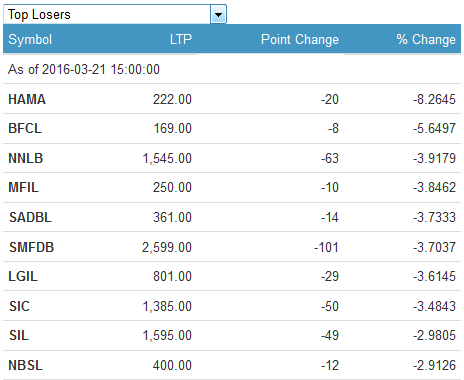Select the NNLB symbol link
The width and height of the screenshot is (464, 380).
[x=26, y=158]
